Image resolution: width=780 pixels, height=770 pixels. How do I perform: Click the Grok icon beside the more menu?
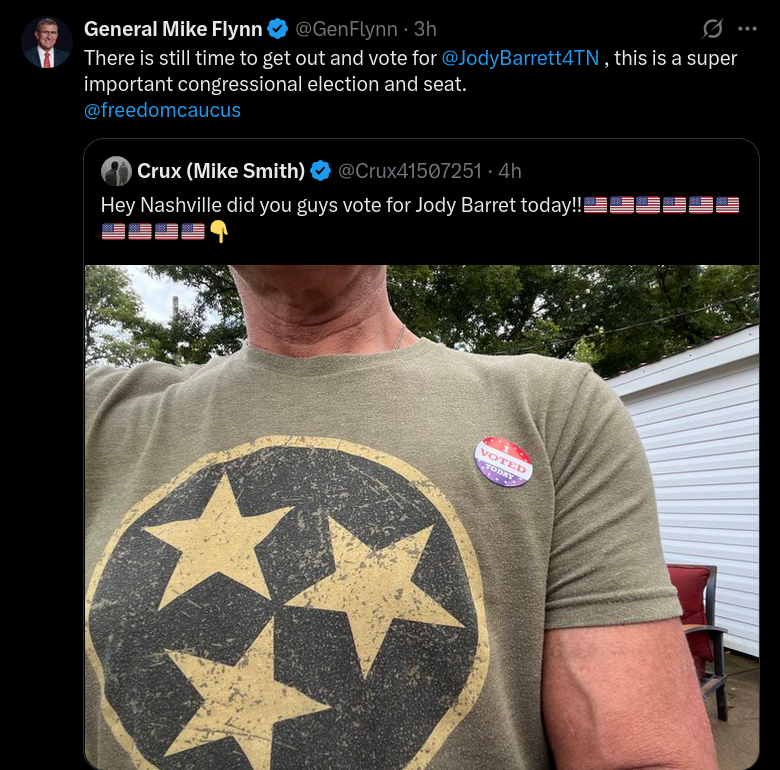pos(713,29)
